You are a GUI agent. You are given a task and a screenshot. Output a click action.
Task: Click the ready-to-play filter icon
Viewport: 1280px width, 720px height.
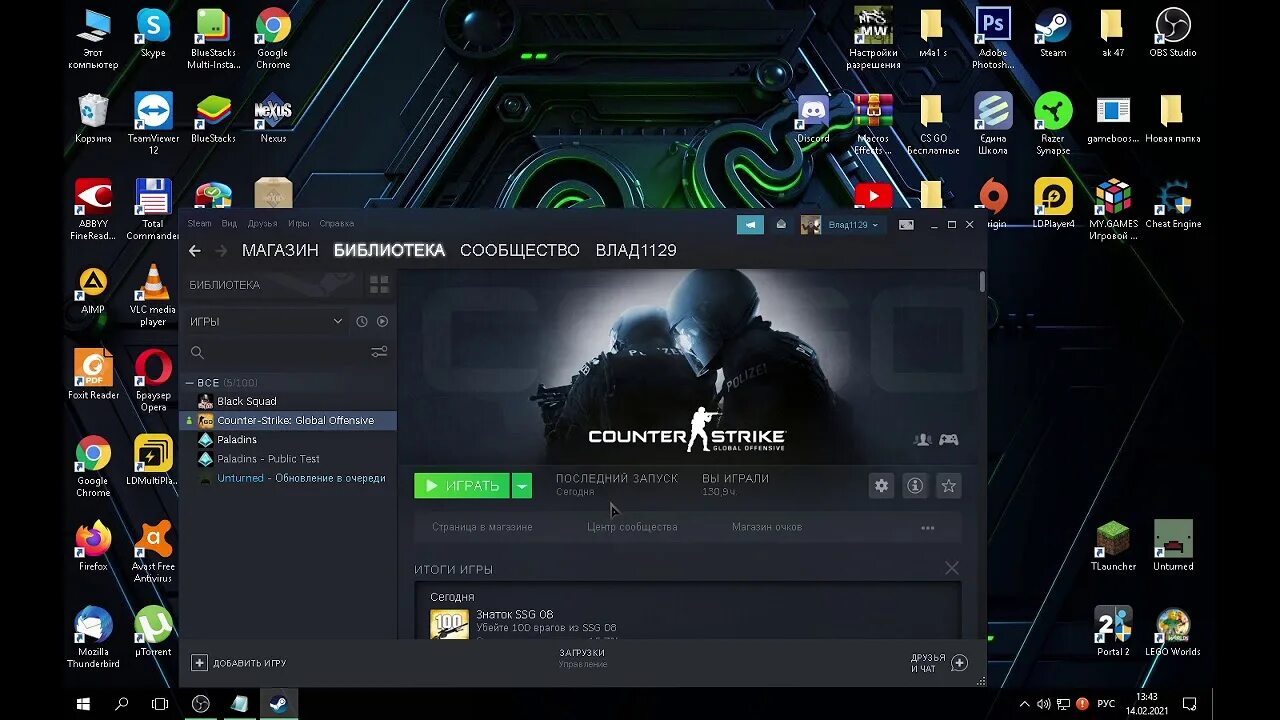pyautogui.click(x=382, y=322)
